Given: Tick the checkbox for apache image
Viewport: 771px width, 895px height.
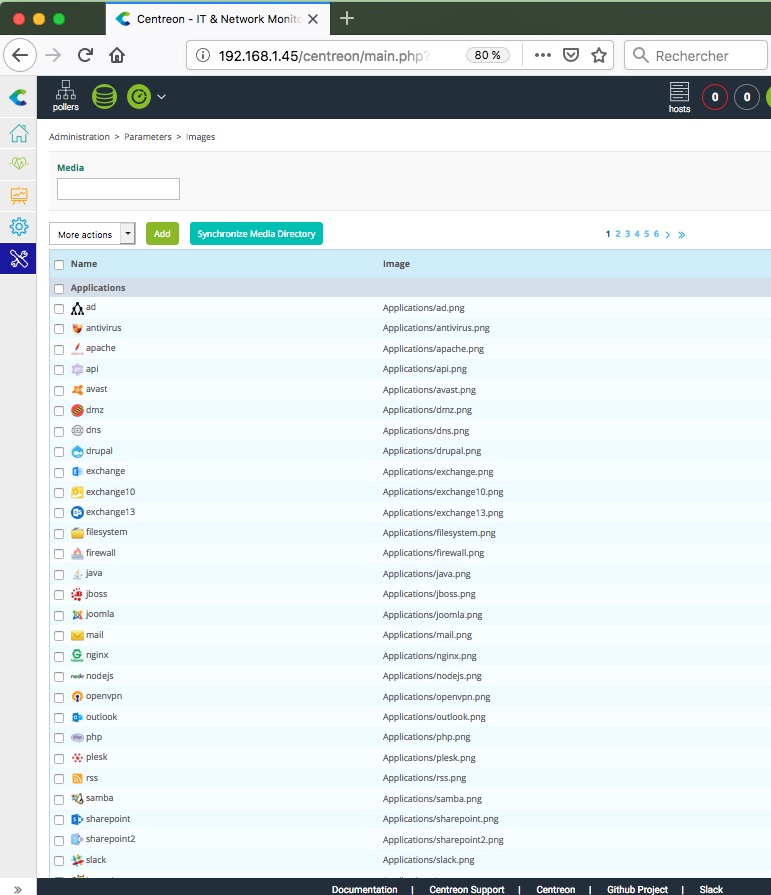Looking at the screenshot, I should tap(59, 349).
